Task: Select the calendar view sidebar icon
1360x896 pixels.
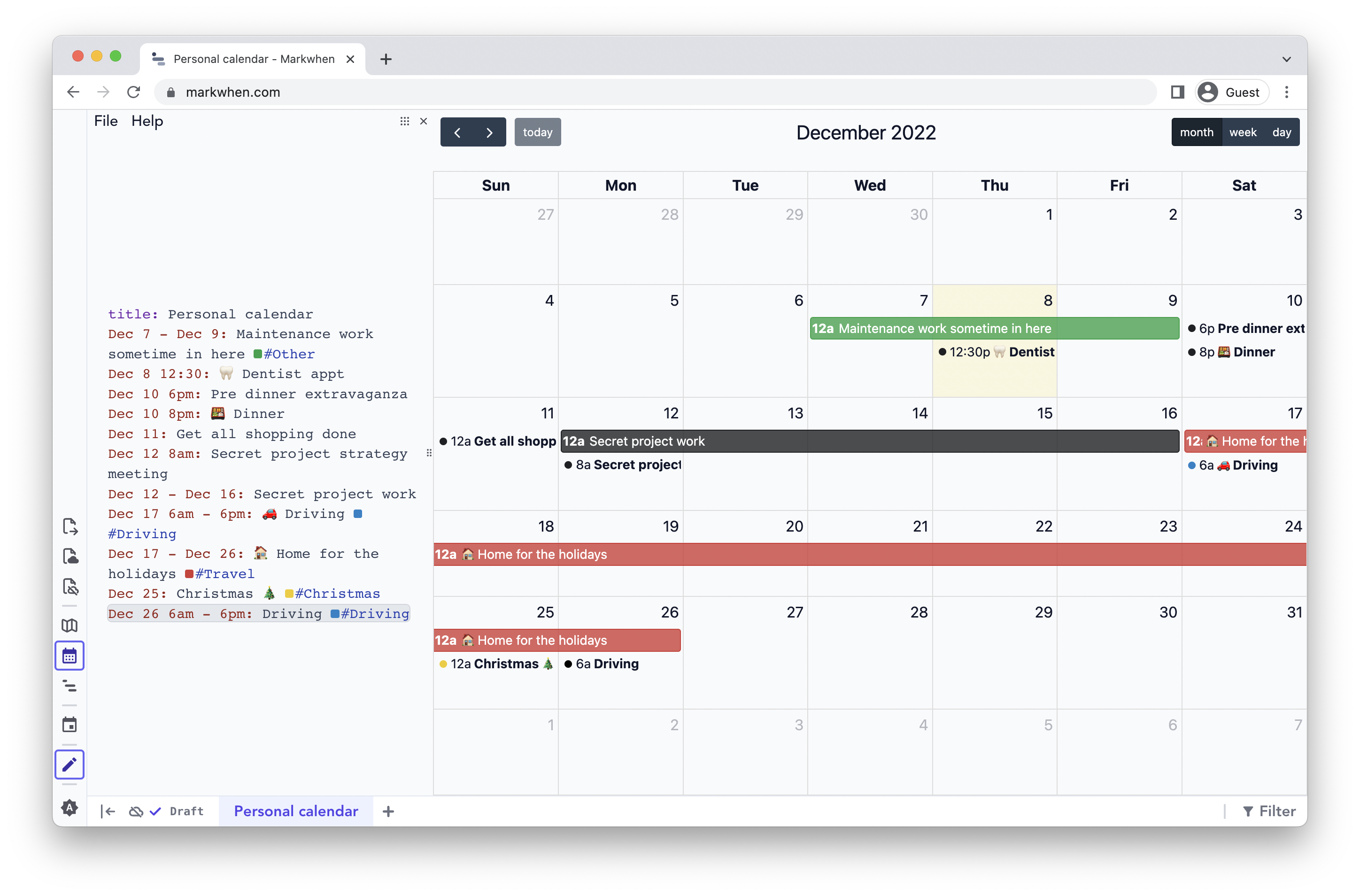Action: tap(70, 656)
